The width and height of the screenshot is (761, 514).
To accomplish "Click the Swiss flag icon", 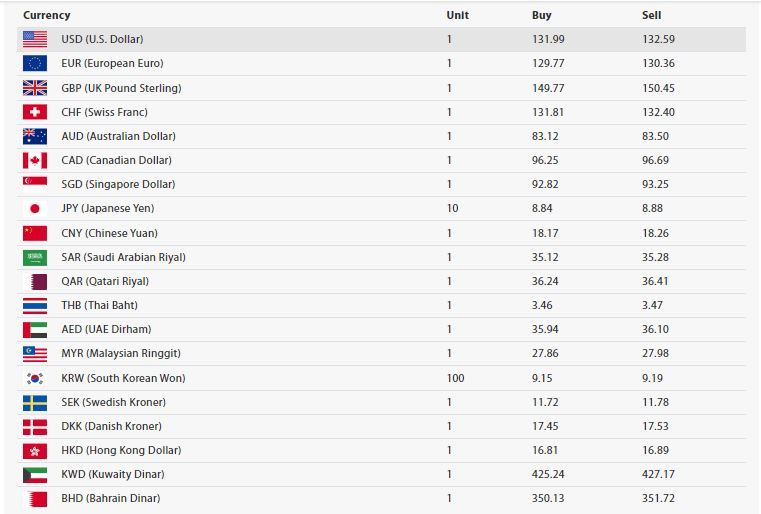I will pos(35,112).
